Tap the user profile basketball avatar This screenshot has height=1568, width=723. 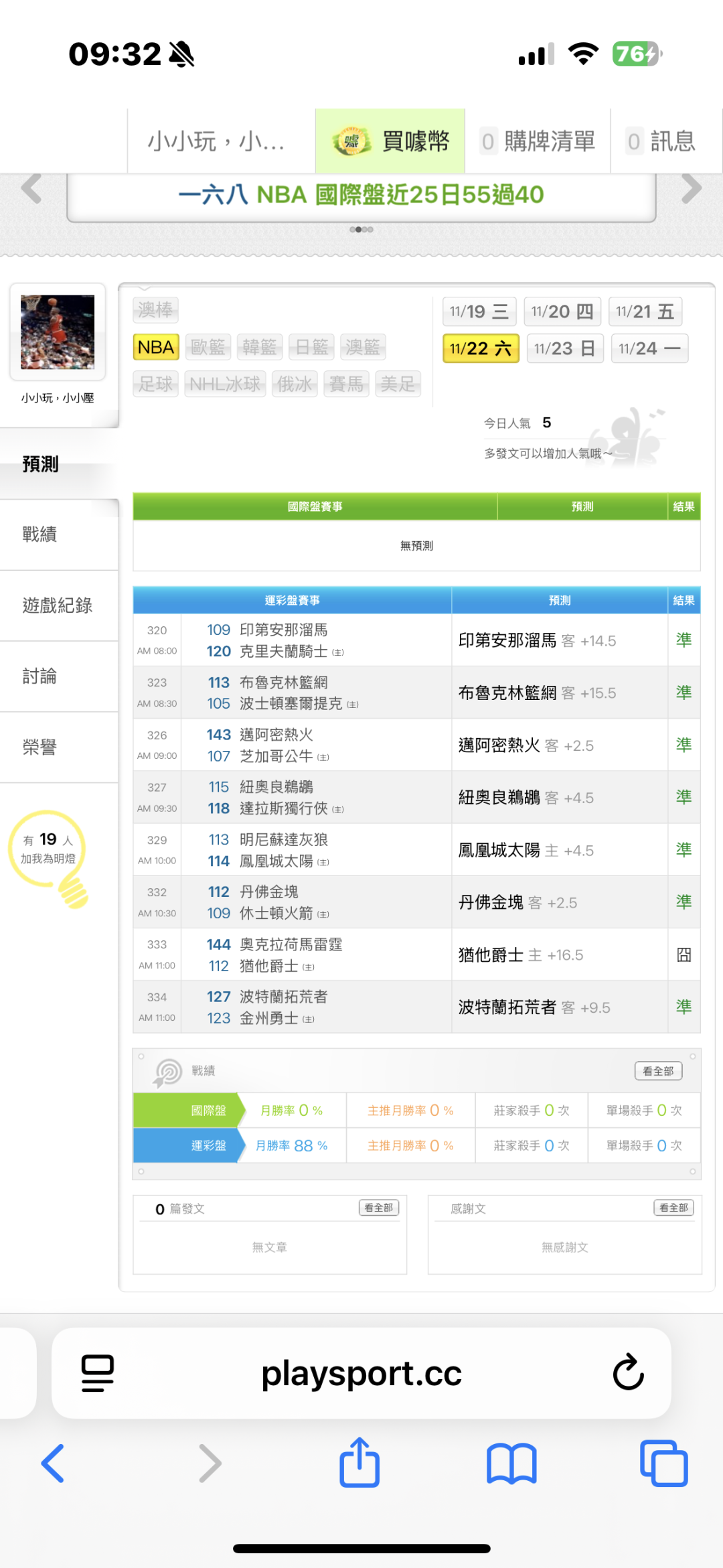(58, 332)
